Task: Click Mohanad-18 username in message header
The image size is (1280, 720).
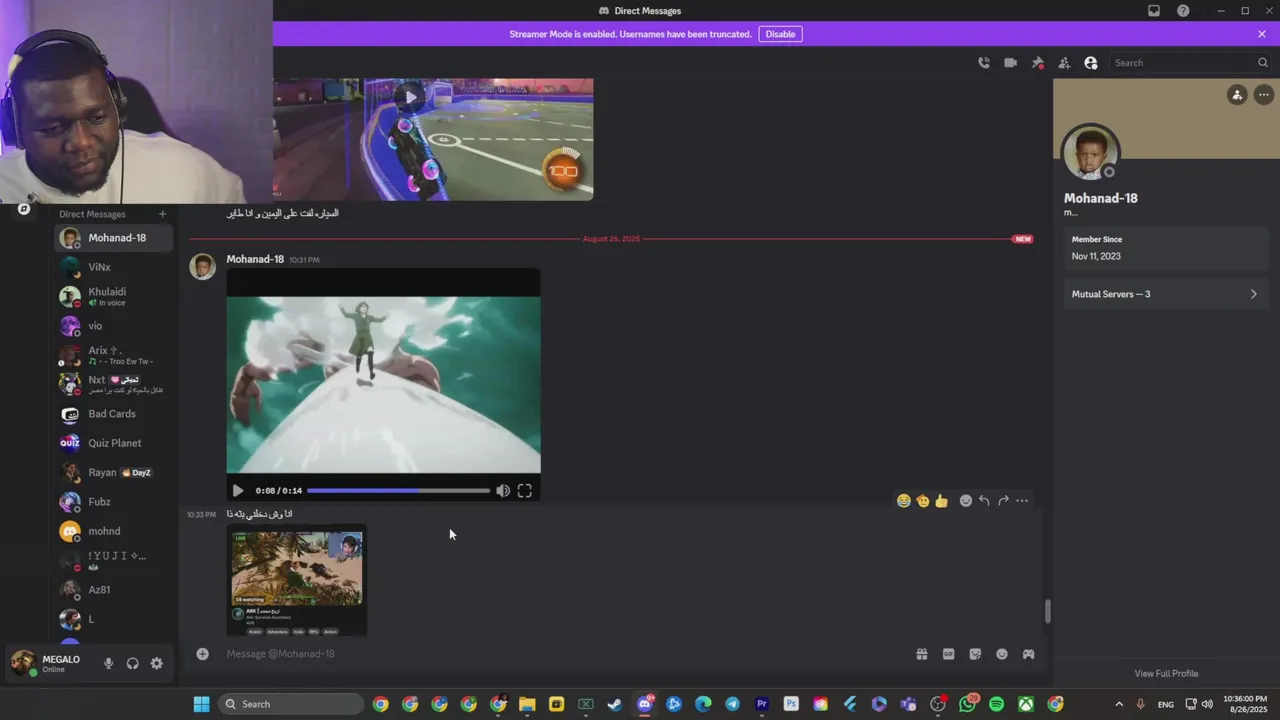Action: pos(255,259)
